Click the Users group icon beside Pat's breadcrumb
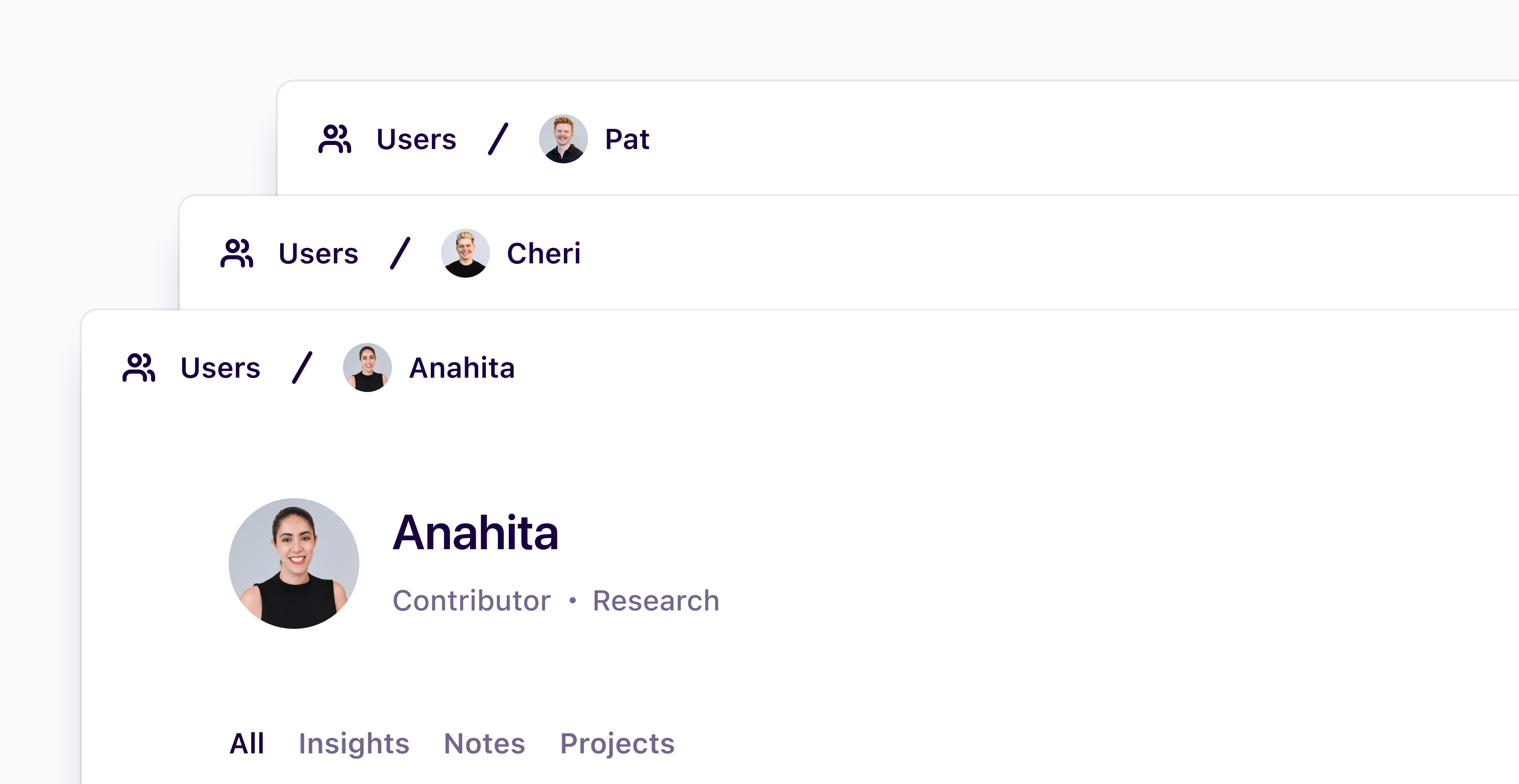 335,139
